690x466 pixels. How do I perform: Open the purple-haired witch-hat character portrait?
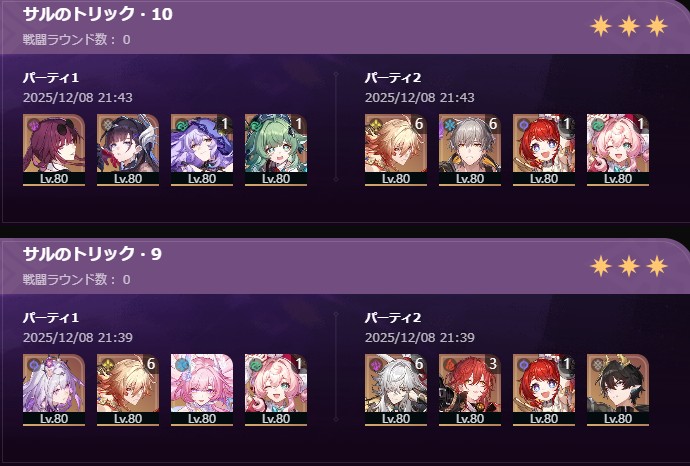click(x=202, y=150)
